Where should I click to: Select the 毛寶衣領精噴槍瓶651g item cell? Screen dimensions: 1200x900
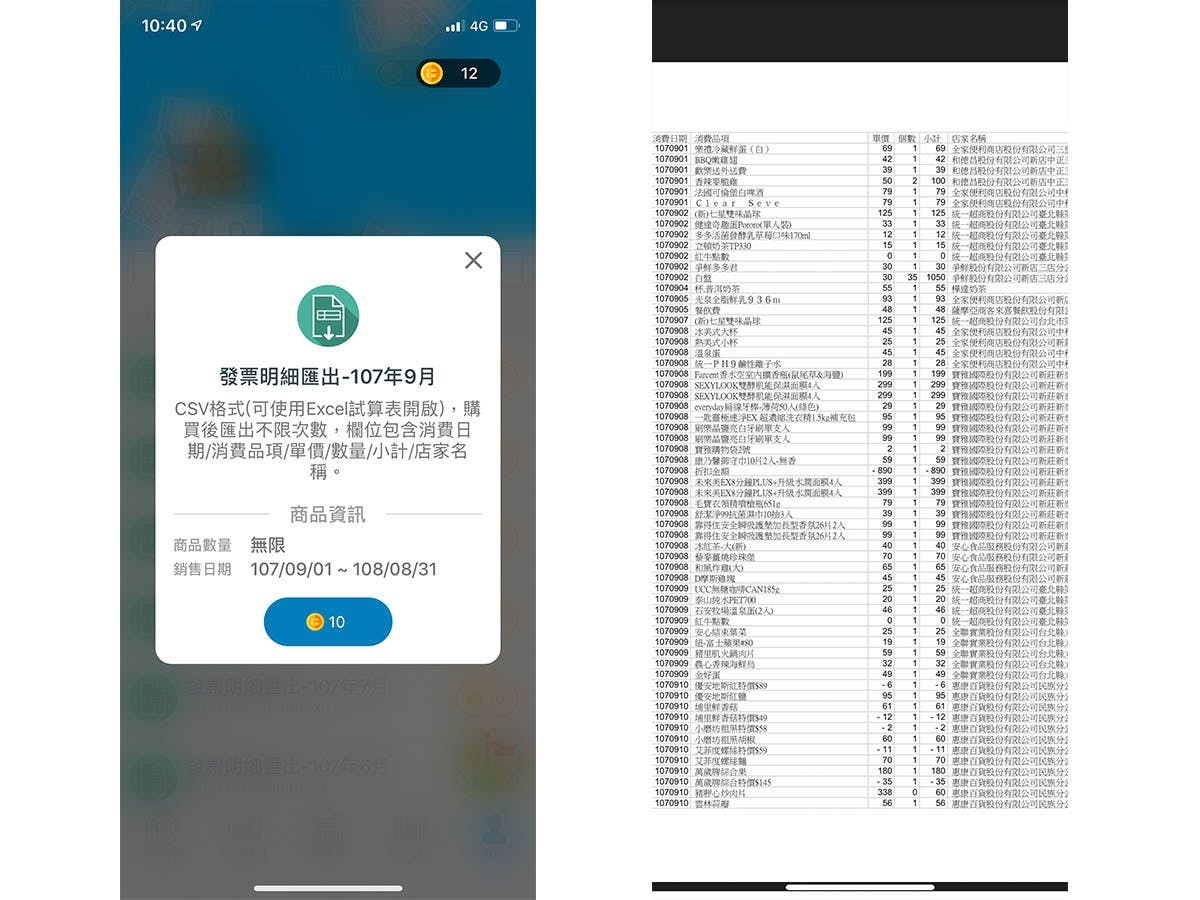tap(738, 503)
